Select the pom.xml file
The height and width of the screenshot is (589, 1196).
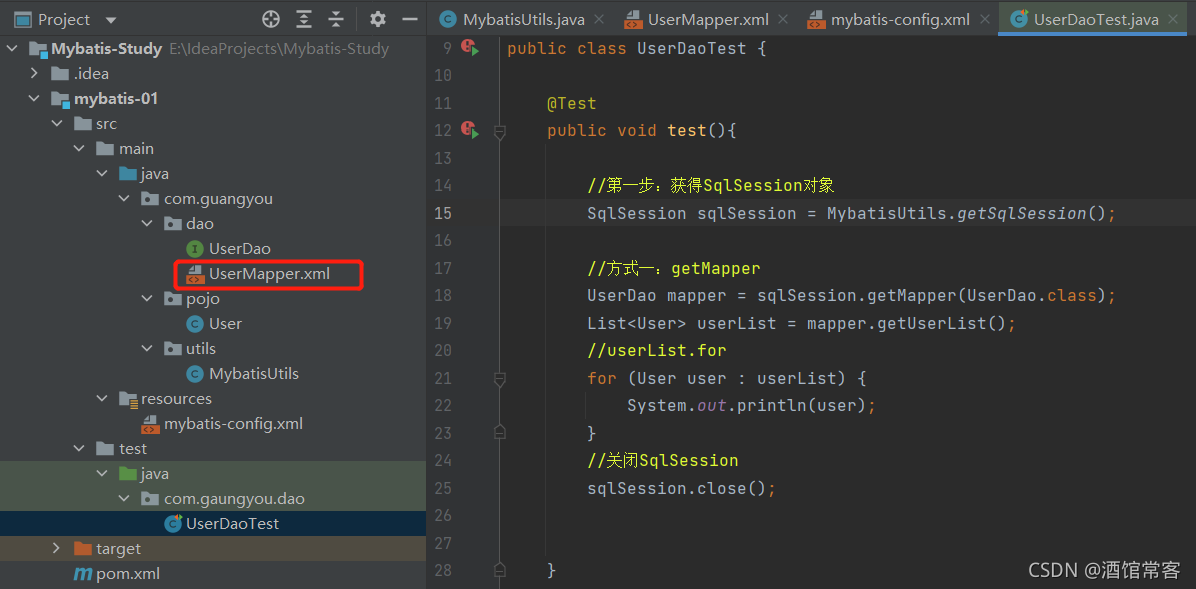coord(127,574)
